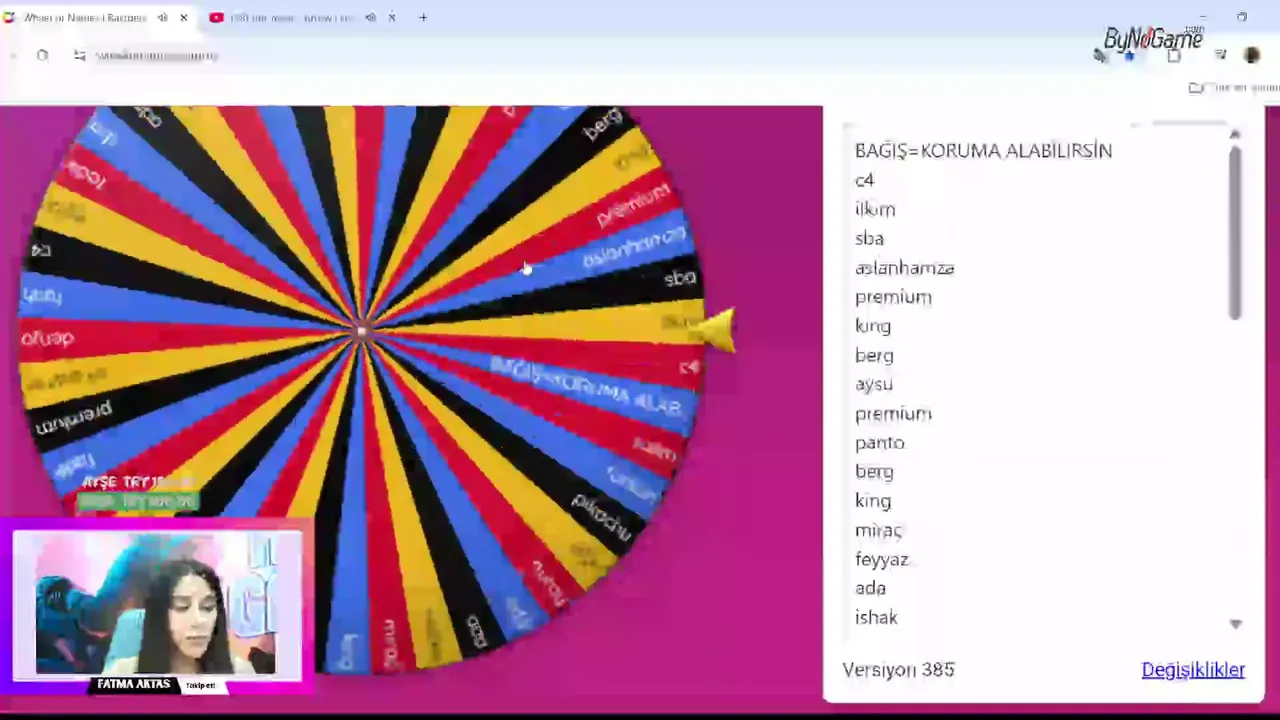Image resolution: width=1280 pixels, height=720 pixels.
Task: Mute audio on the Wheel of Names tab
Action: click(x=163, y=18)
